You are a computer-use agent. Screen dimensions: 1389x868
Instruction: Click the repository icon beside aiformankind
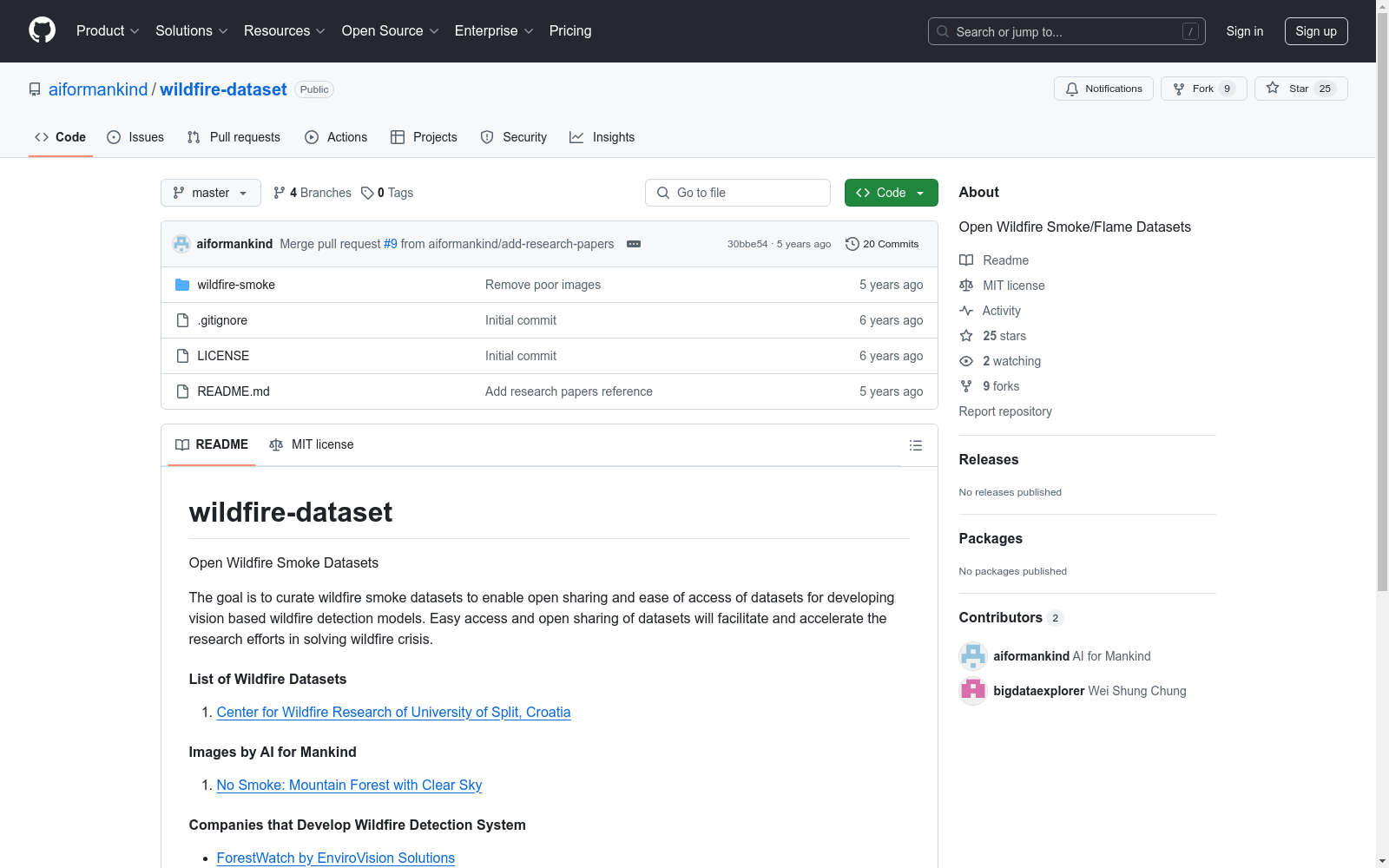(35, 89)
